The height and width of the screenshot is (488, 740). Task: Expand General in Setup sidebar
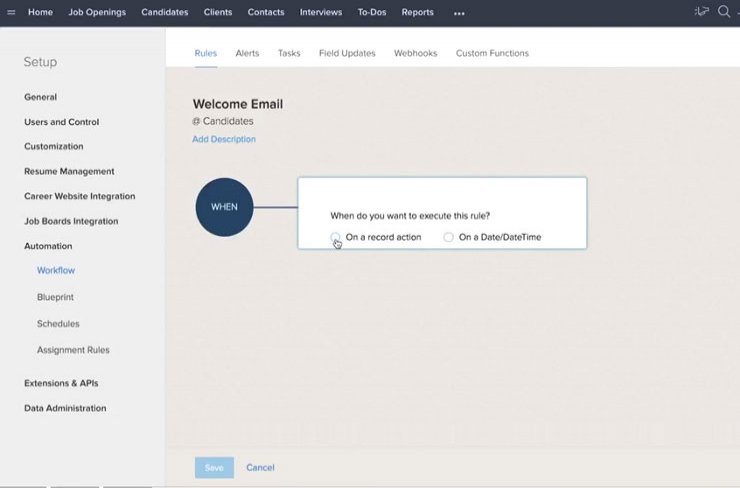41,97
